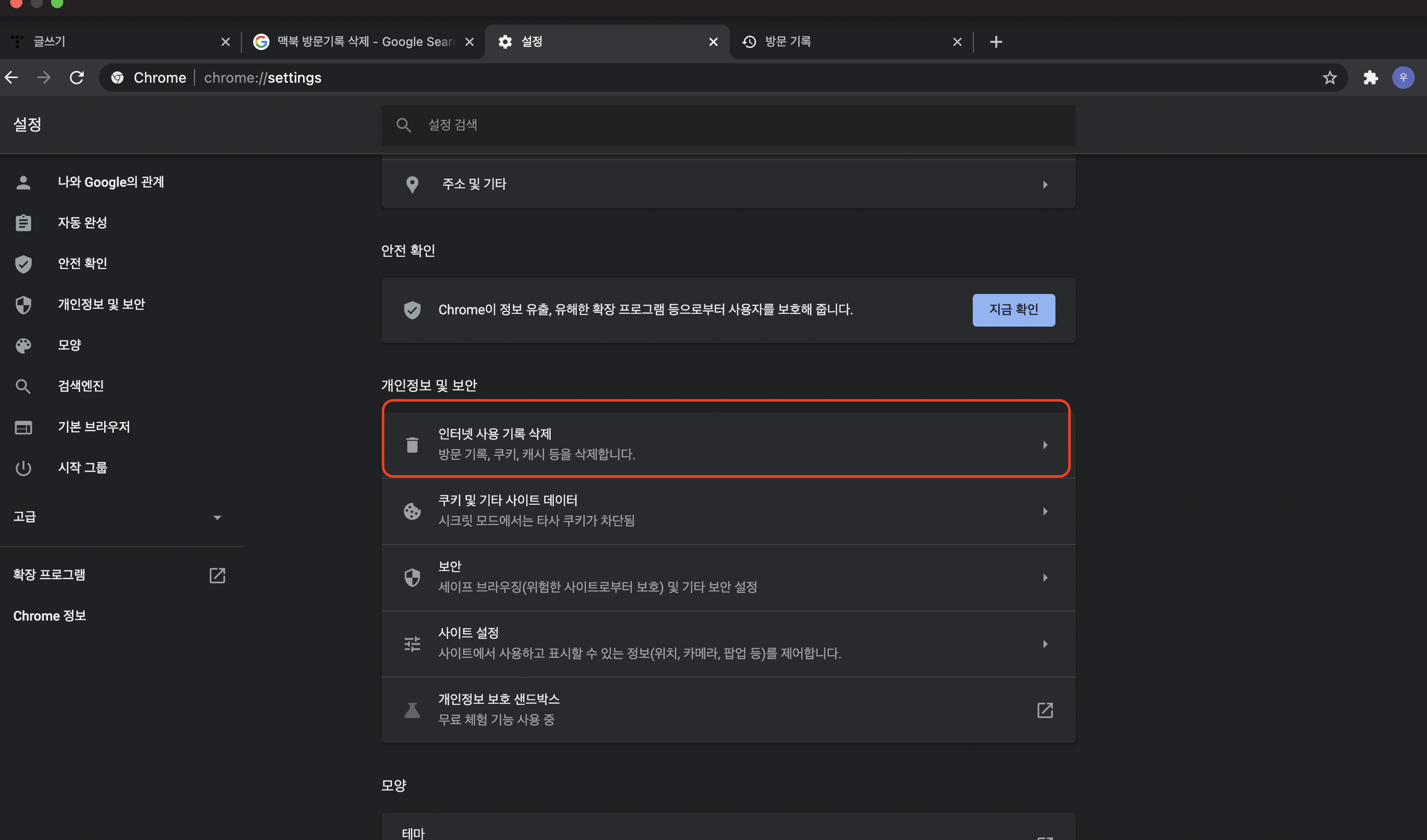Click the bookmark star icon in address bar
Image resolution: width=1427 pixels, height=840 pixels.
pos(1330,78)
